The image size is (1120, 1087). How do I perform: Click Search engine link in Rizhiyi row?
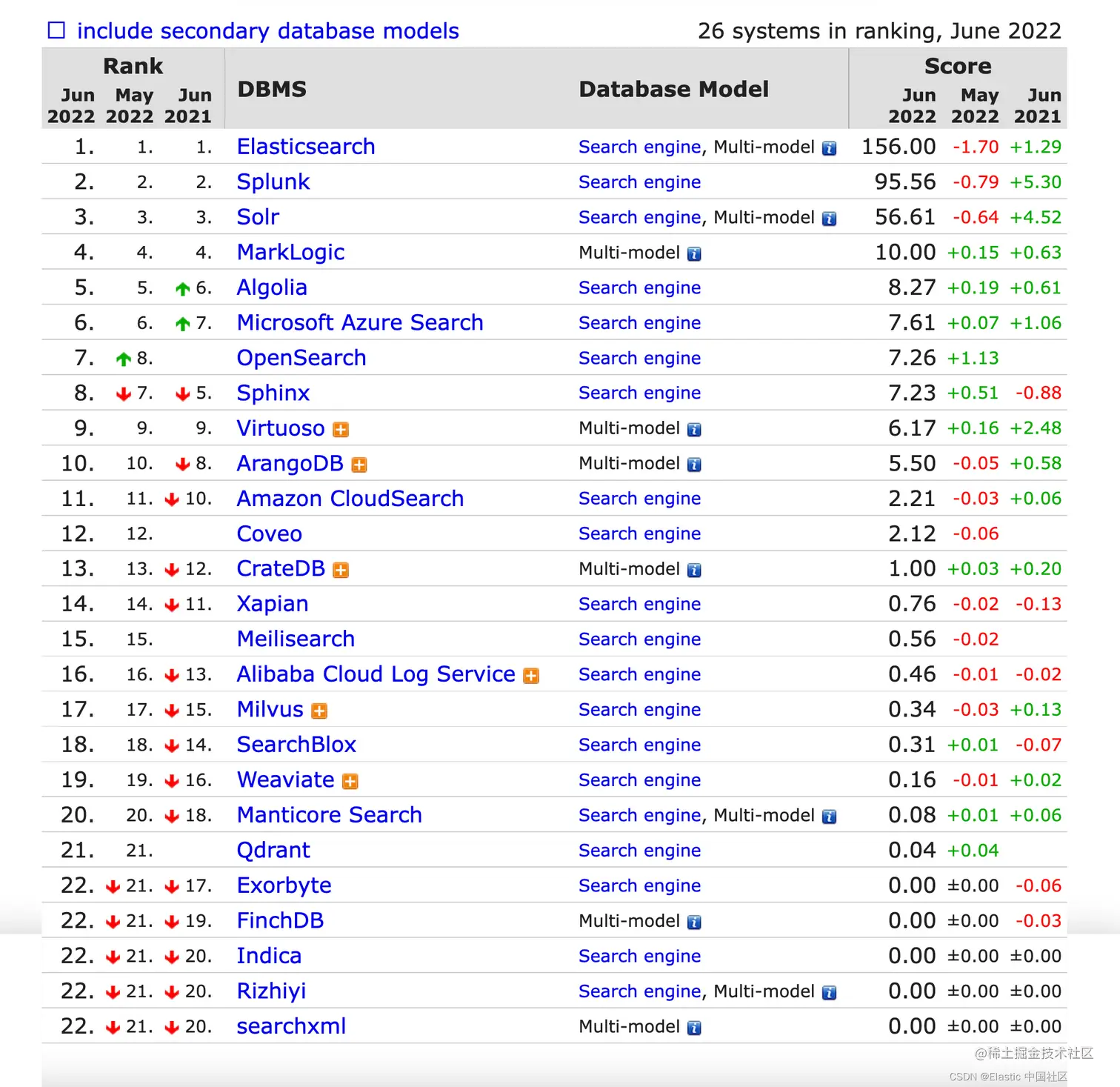tap(640, 991)
